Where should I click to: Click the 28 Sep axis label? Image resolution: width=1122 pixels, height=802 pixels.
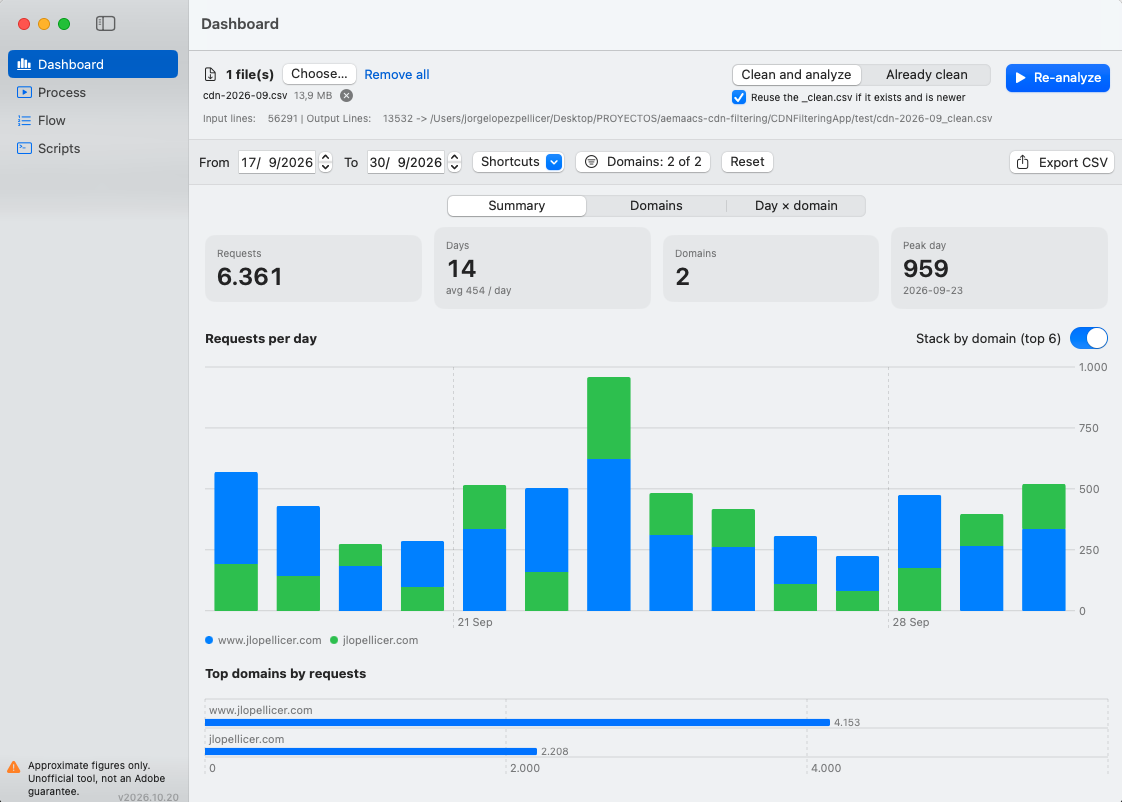click(911, 622)
